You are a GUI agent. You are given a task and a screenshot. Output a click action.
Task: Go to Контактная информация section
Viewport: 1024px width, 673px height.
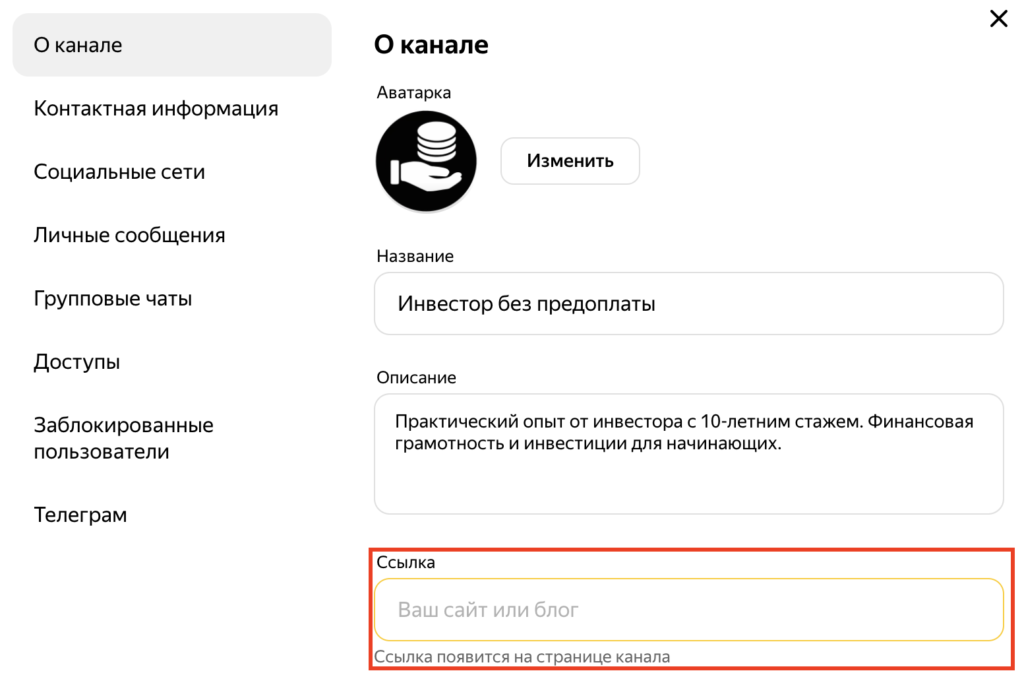point(156,108)
